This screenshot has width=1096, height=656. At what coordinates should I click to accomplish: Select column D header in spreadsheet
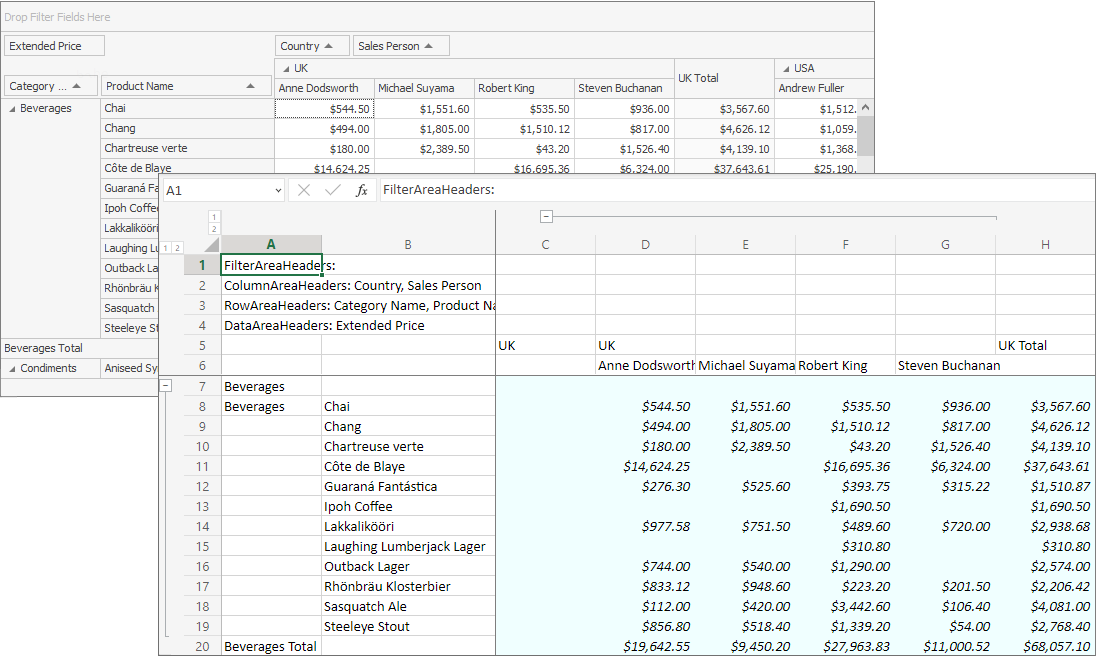point(645,245)
